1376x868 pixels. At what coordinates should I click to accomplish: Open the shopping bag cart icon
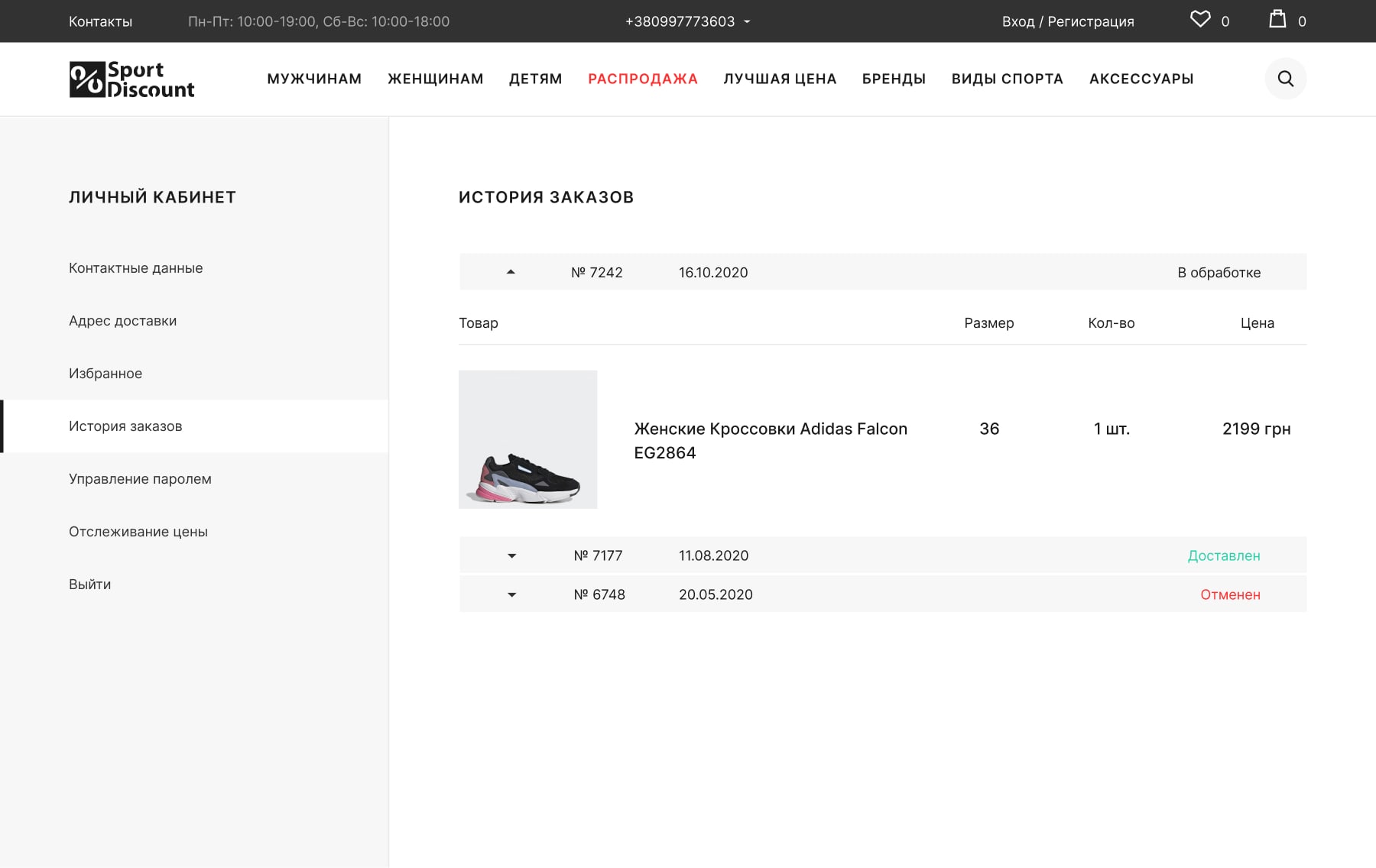click(1277, 19)
